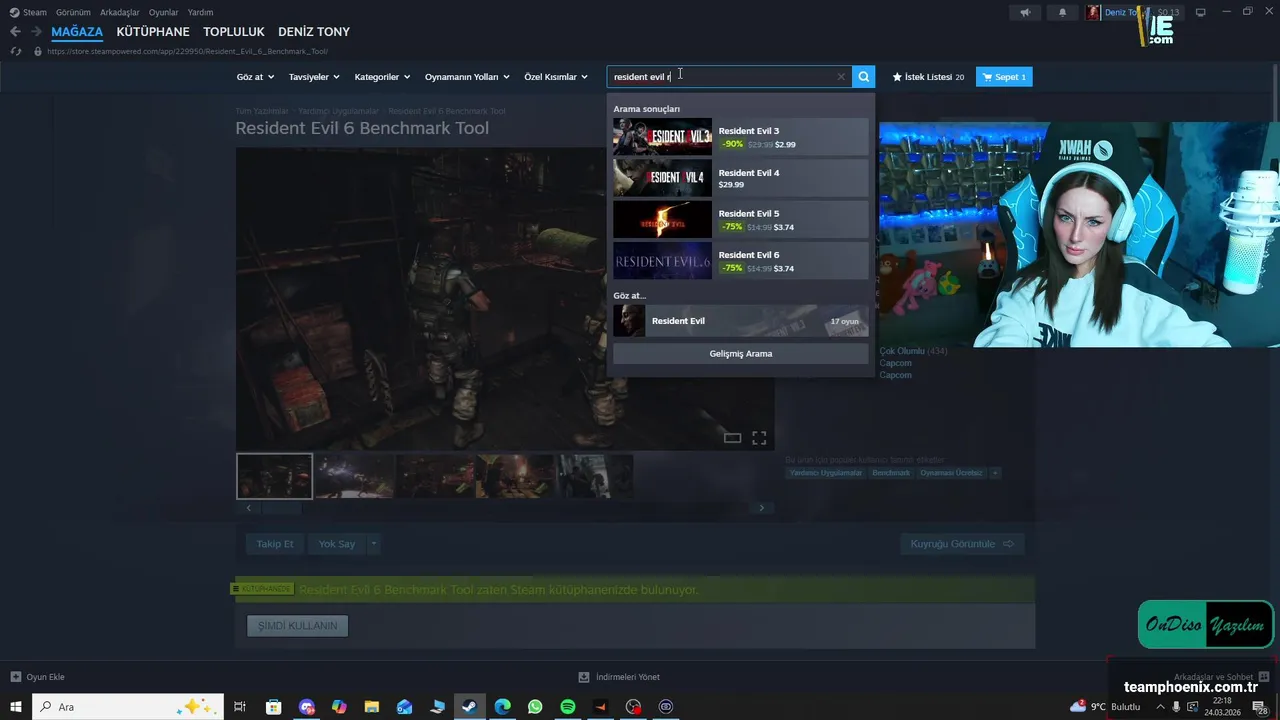The image size is (1280, 720).
Task: Click the Oyun Ekle plus icon
Action: pos(15,677)
